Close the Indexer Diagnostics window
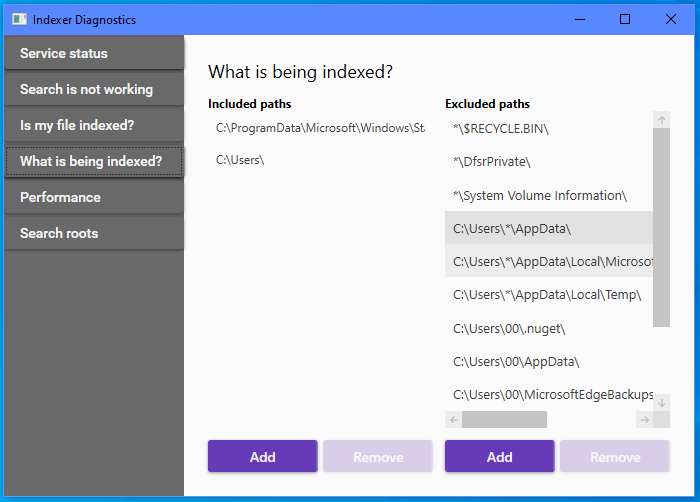 (x=671, y=19)
